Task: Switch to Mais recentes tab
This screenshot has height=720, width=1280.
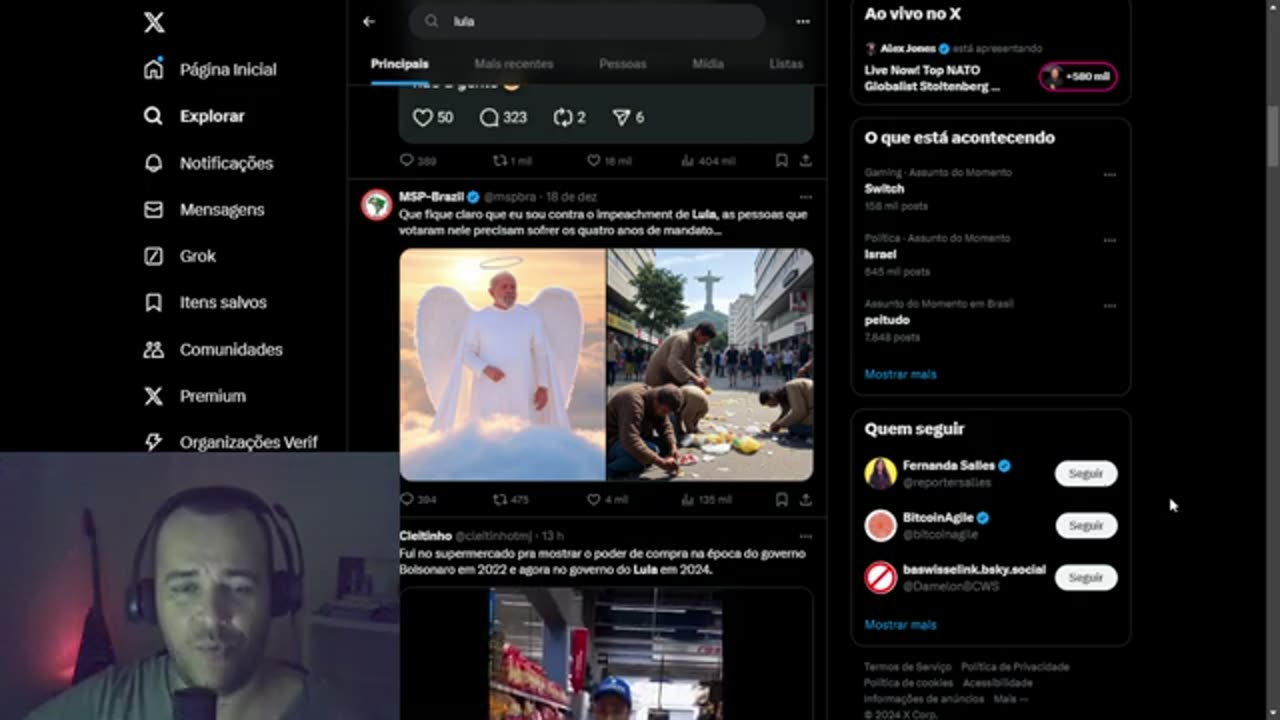Action: coord(513,64)
